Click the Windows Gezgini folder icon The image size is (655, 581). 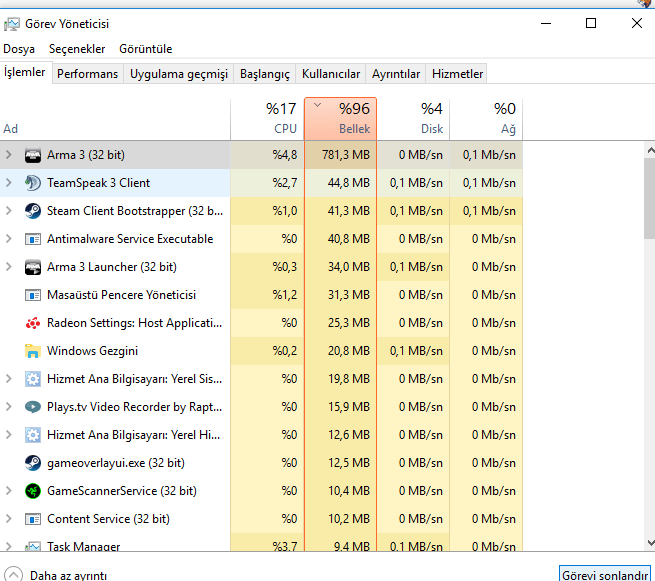(x=33, y=351)
